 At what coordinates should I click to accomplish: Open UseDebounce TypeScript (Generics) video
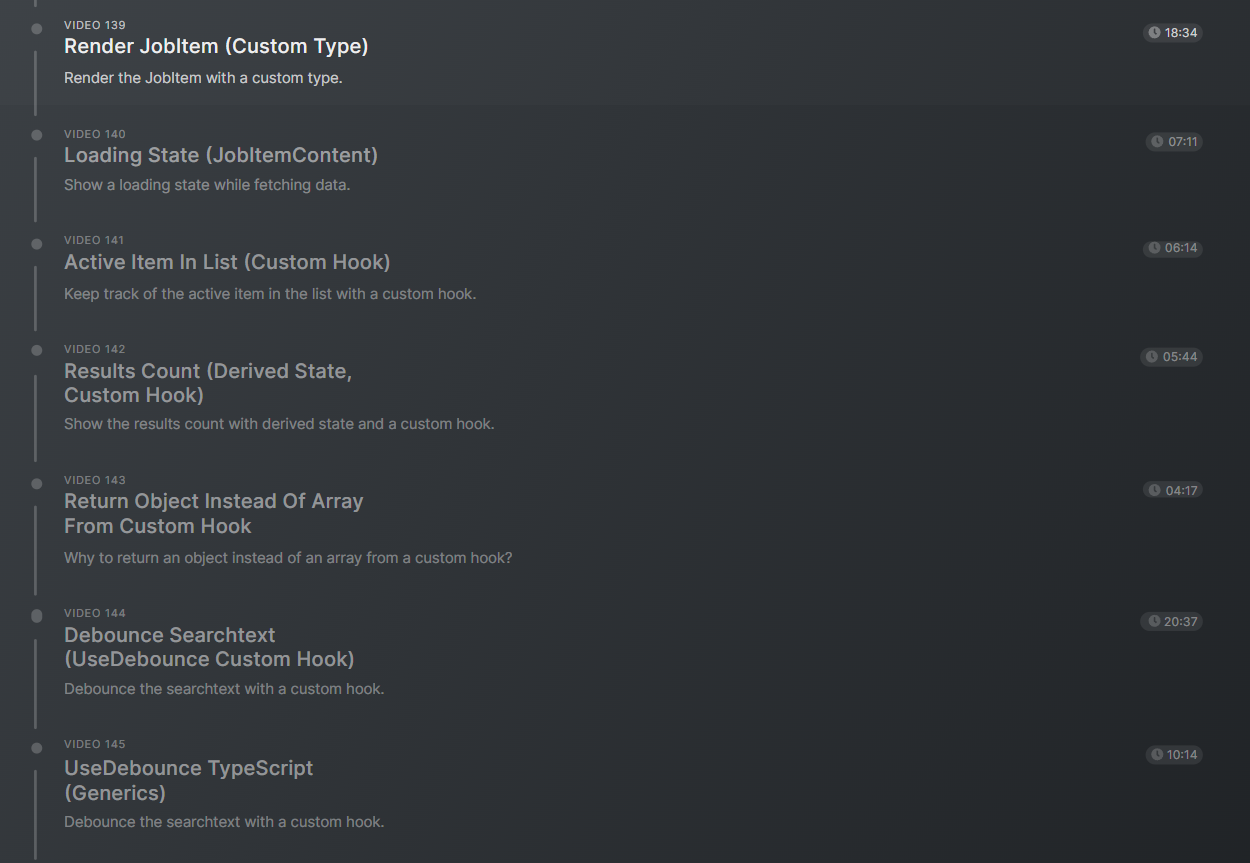[189, 780]
